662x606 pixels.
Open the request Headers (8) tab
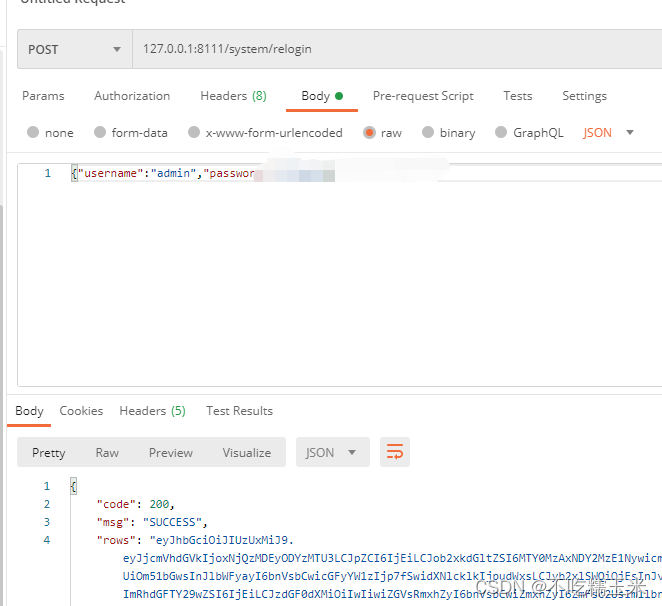point(233,96)
